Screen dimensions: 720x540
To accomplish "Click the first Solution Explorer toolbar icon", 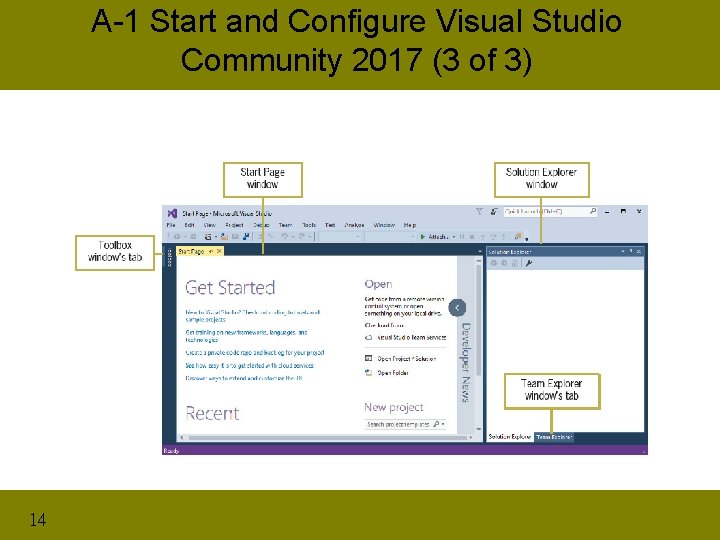I will click(494, 263).
